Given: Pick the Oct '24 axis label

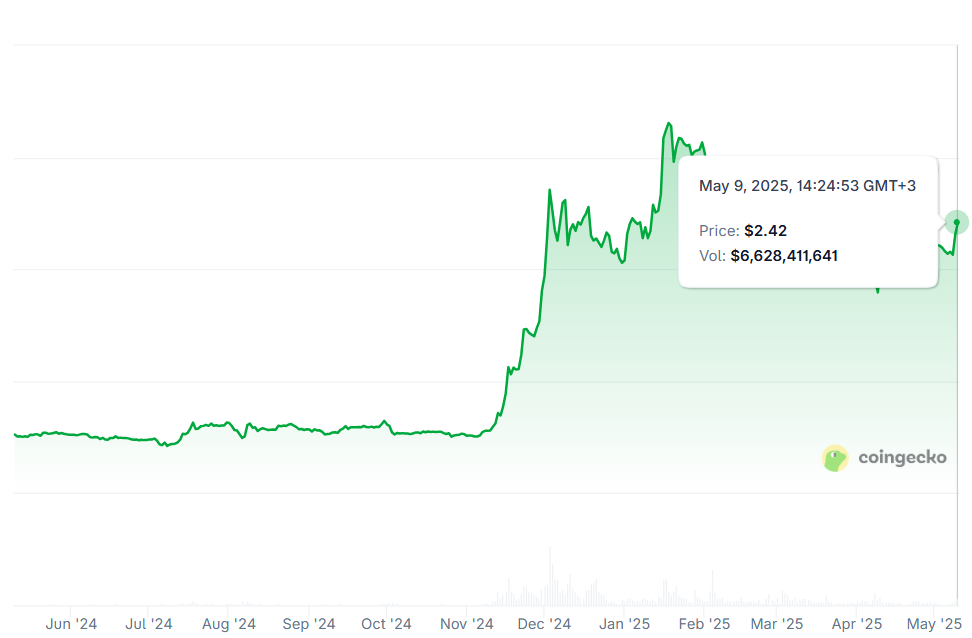Looking at the screenshot, I should (x=386, y=624).
